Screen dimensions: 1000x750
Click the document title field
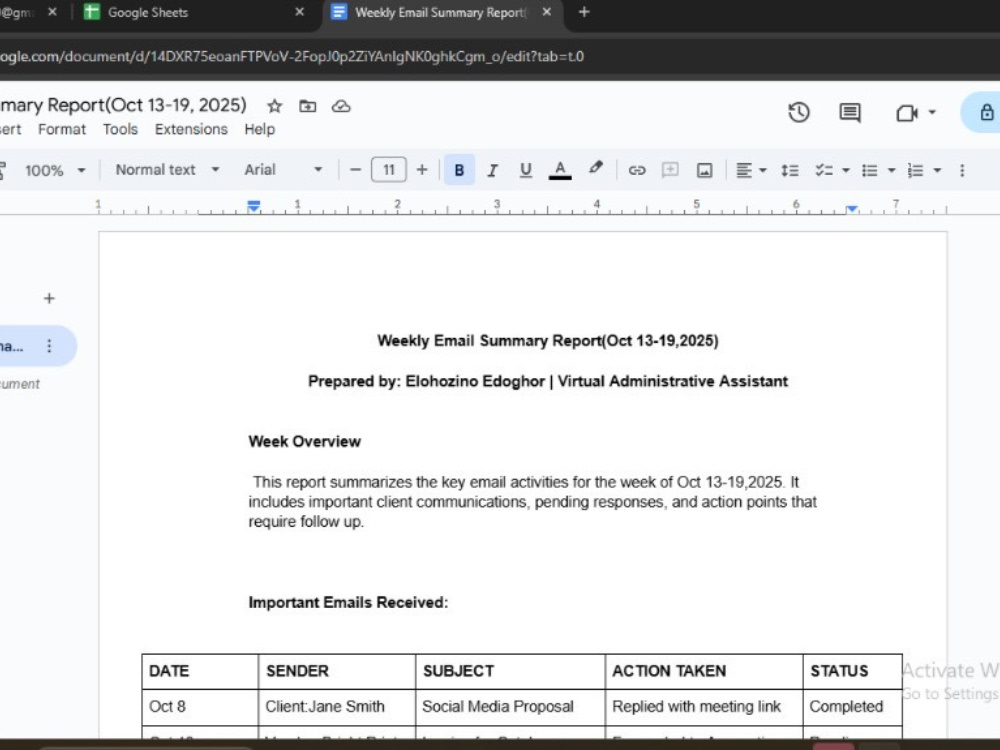tap(123, 105)
